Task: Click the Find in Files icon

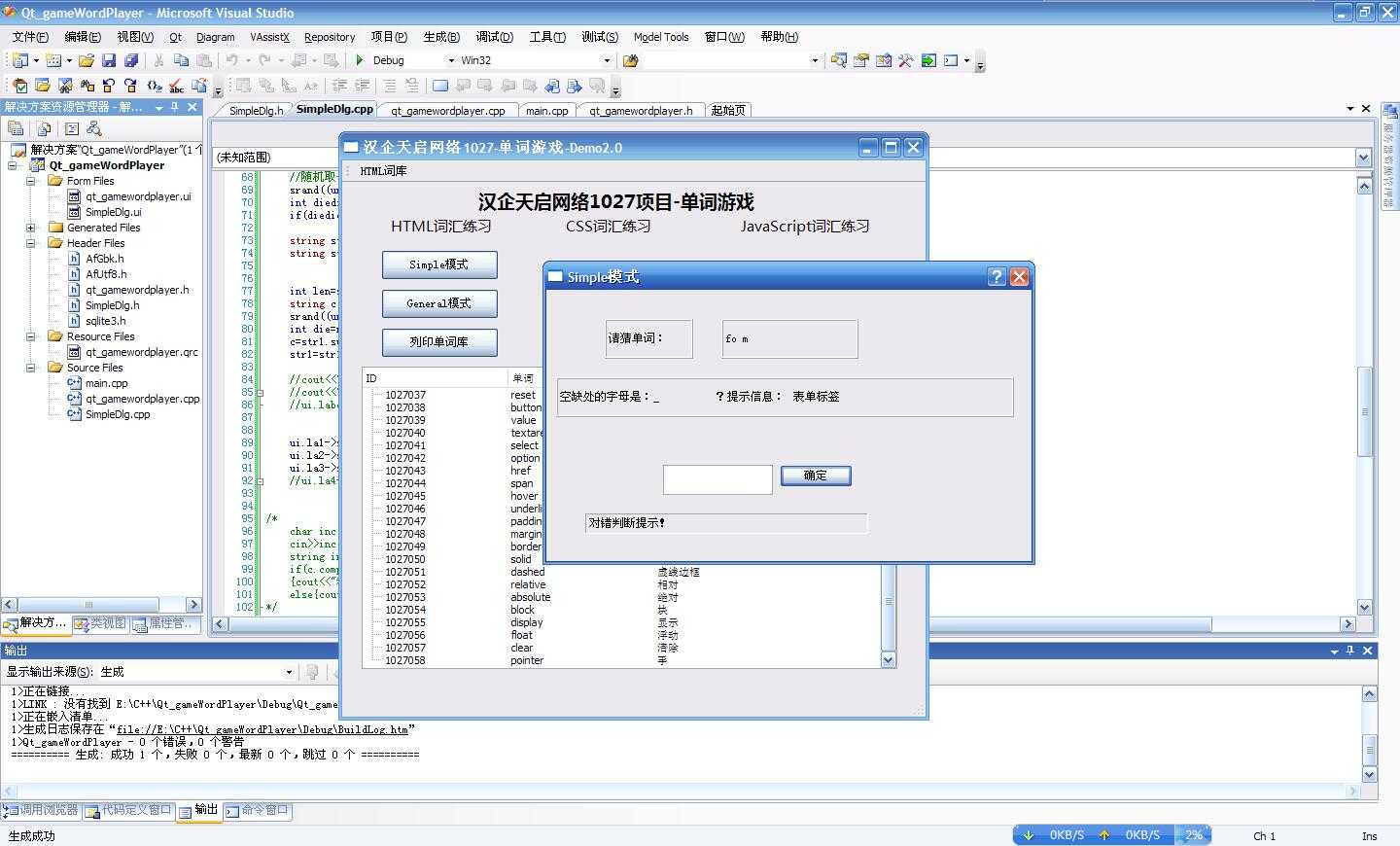Action: (x=631, y=60)
